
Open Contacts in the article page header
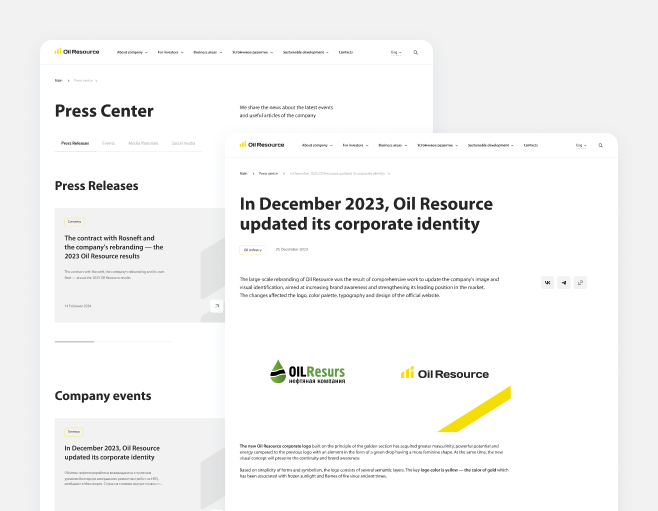[531, 146]
